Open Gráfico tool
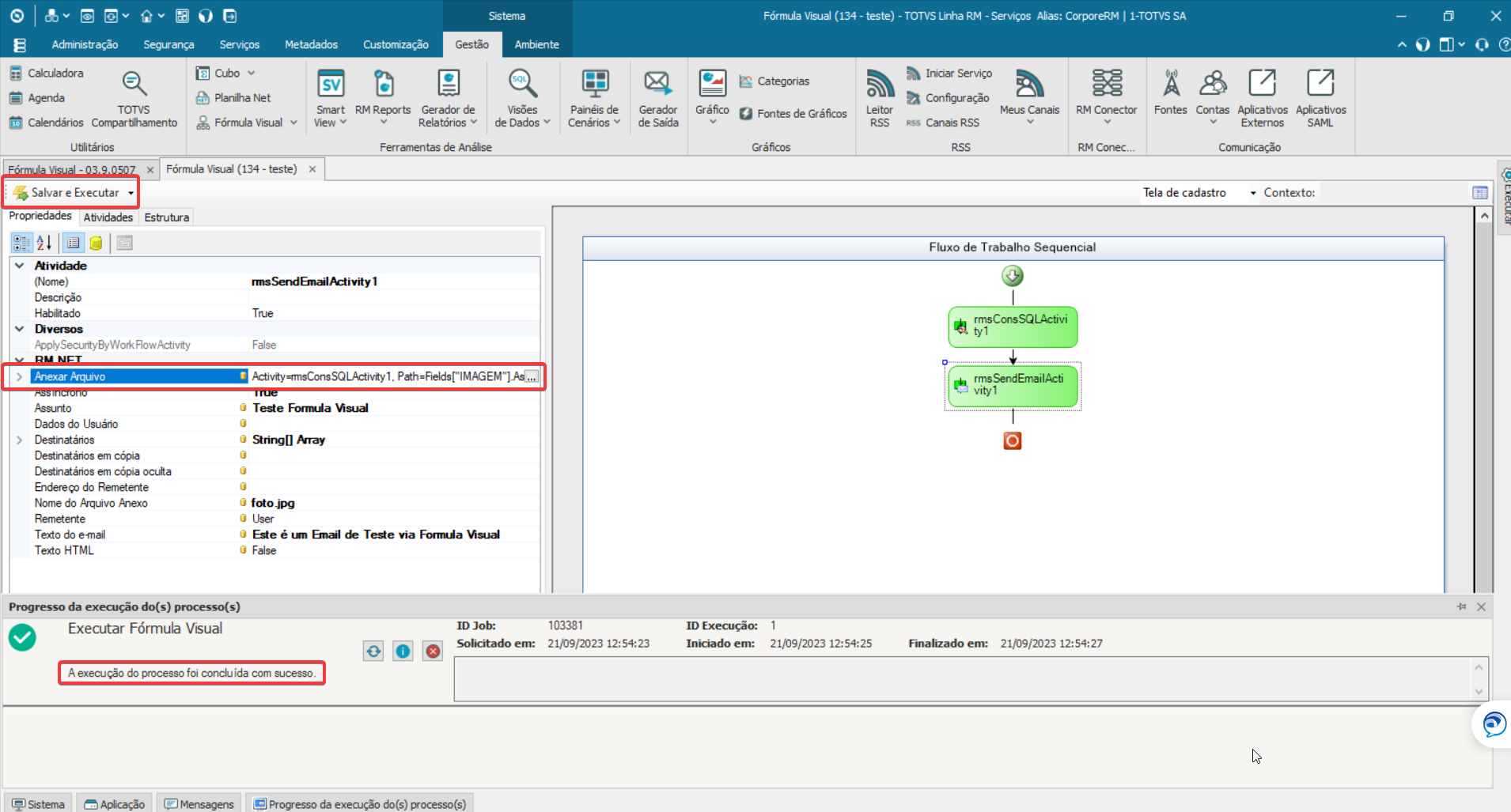The width and height of the screenshot is (1511, 812). point(712,98)
